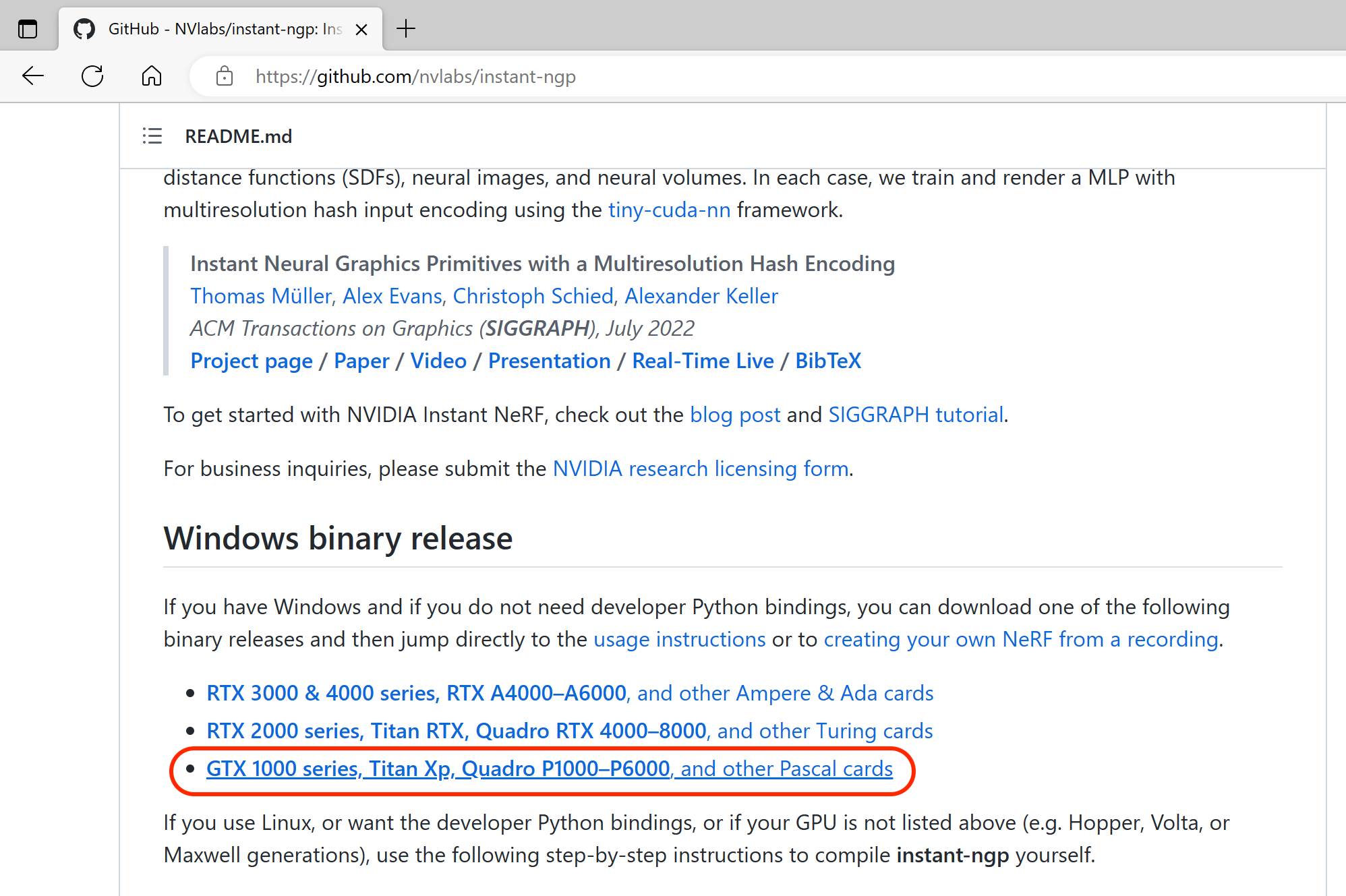Open Alexander Keller author link
The width and height of the screenshot is (1346, 896).
[x=701, y=296]
